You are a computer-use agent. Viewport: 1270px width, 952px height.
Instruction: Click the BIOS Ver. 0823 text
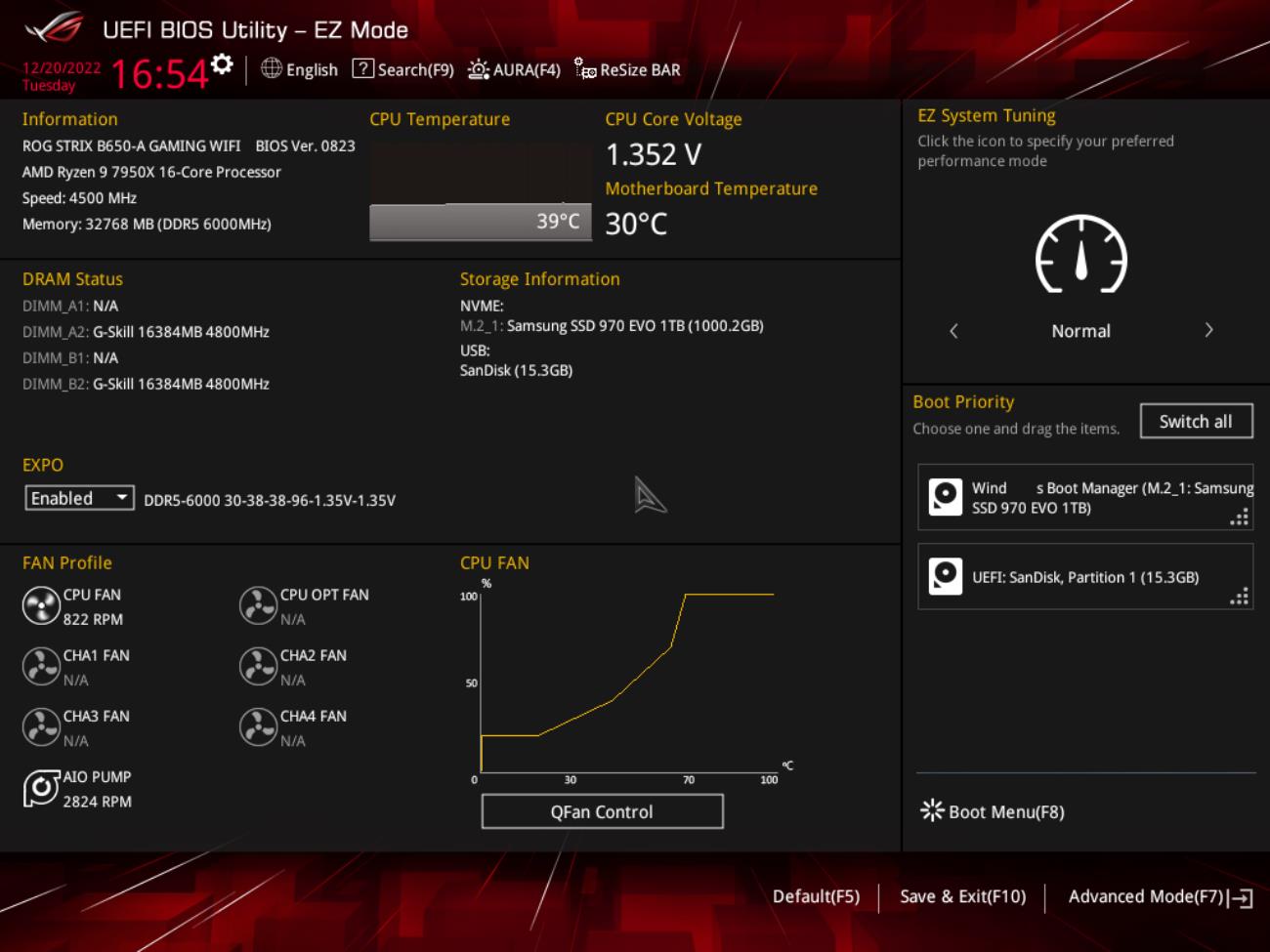coord(305,145)
